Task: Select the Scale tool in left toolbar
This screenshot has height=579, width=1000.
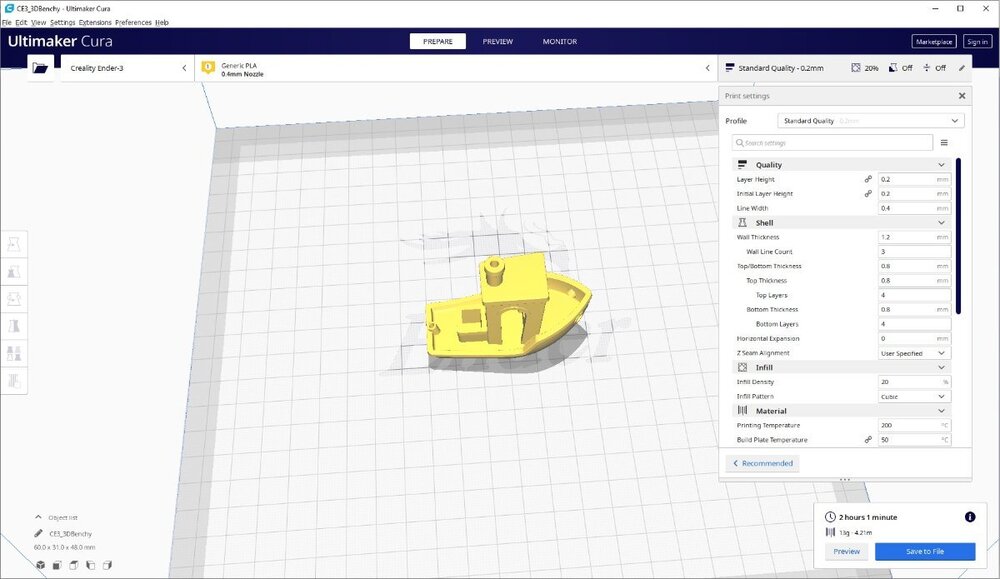Action: point(14,272)
